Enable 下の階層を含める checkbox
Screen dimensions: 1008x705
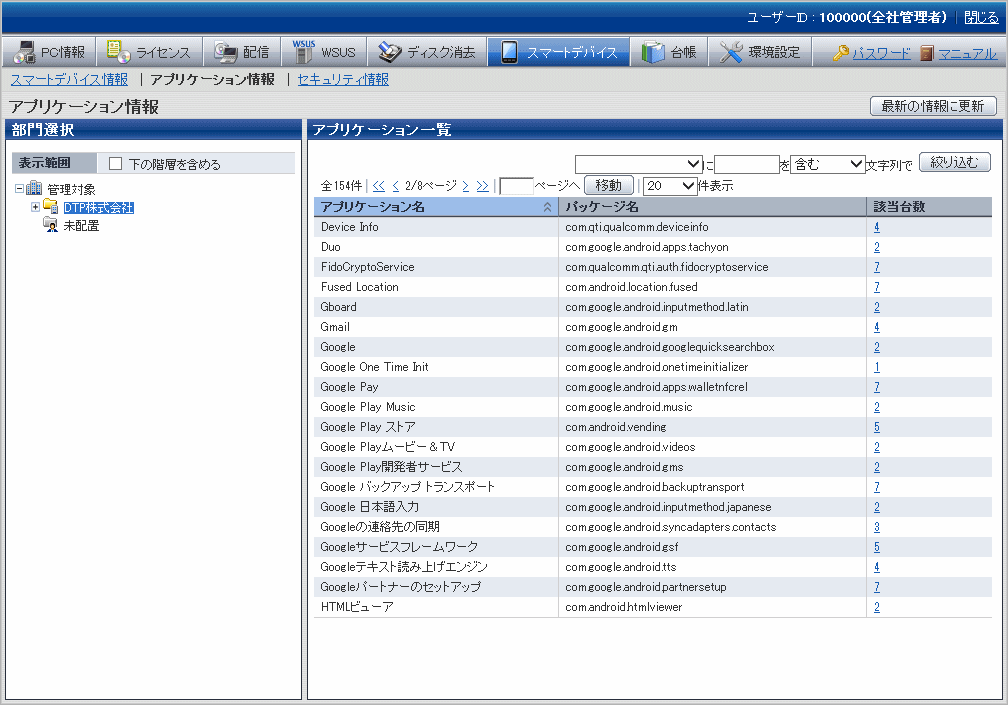point(116,164)
